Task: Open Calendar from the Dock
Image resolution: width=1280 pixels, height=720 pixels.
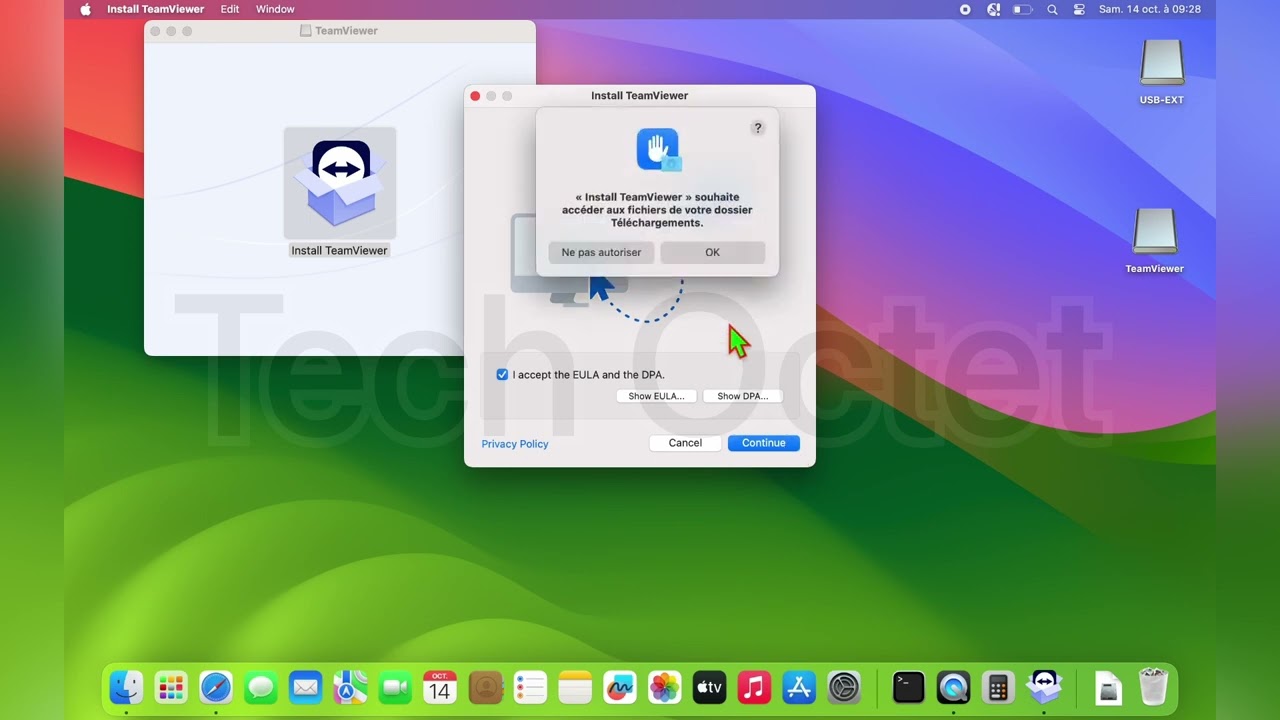Action: click(440, 687)
